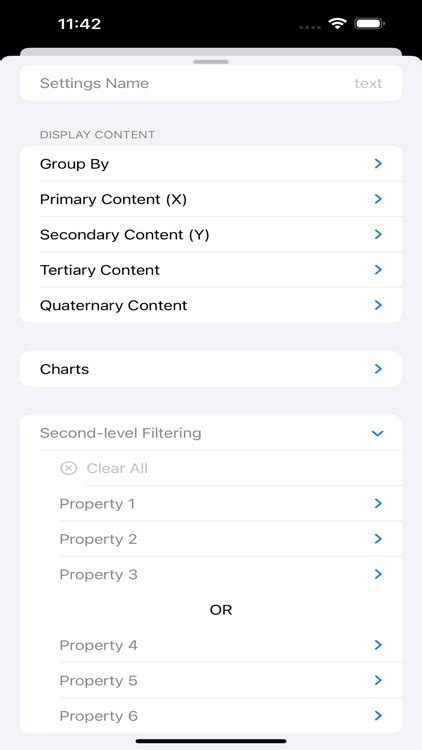Tap the Clear All text button

[117, 468]
